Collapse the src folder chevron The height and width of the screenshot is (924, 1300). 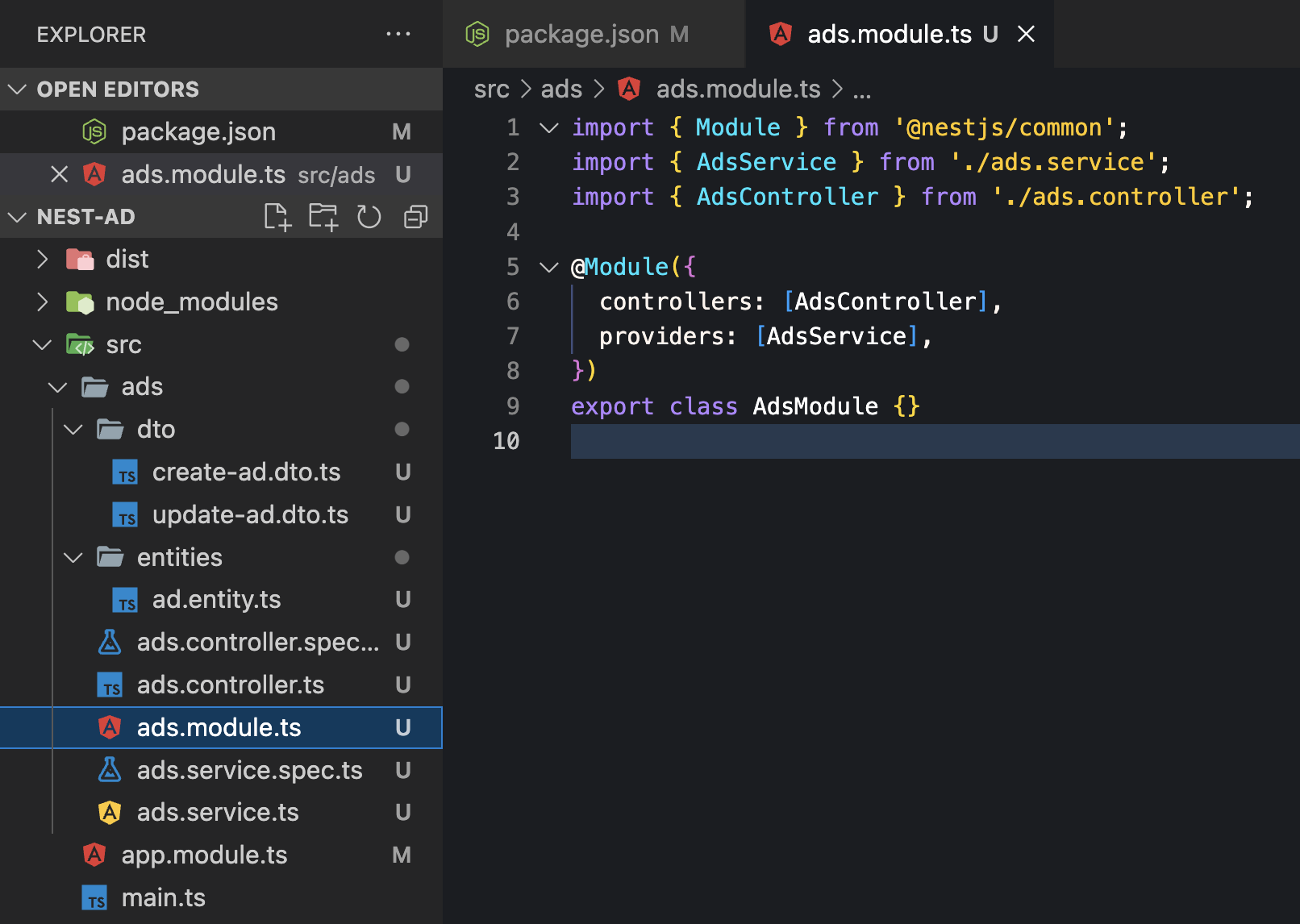[42, 344]
